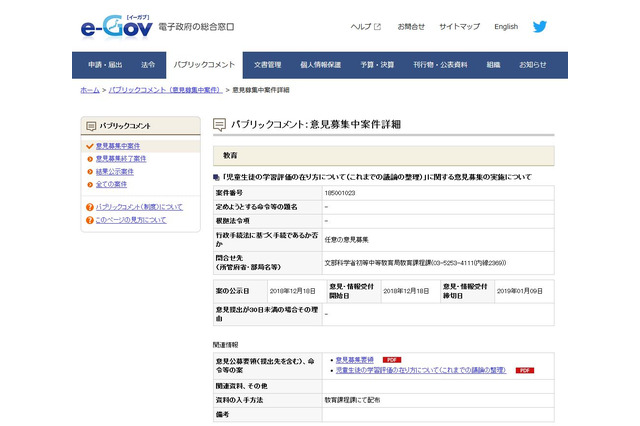Image resolution: width=640 pixels, height=426 pixels.
Task: Open the 刊行物・公表資料 tab
Action: pos(440,64)
